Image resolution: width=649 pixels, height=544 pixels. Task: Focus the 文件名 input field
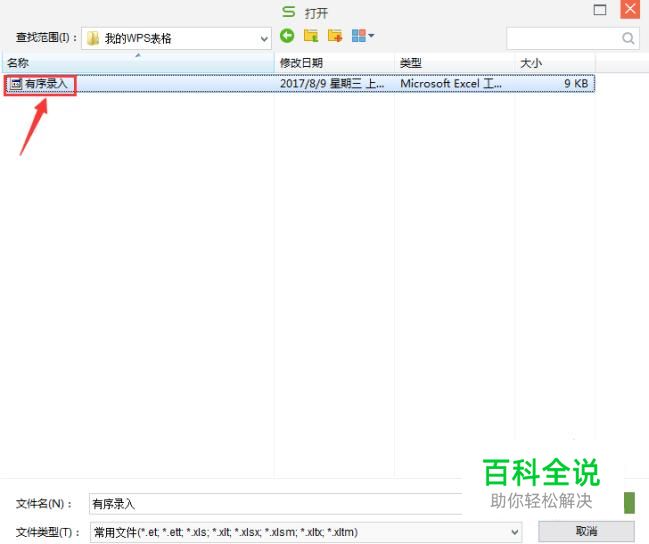pyautogui.click(x=276, y=504)
